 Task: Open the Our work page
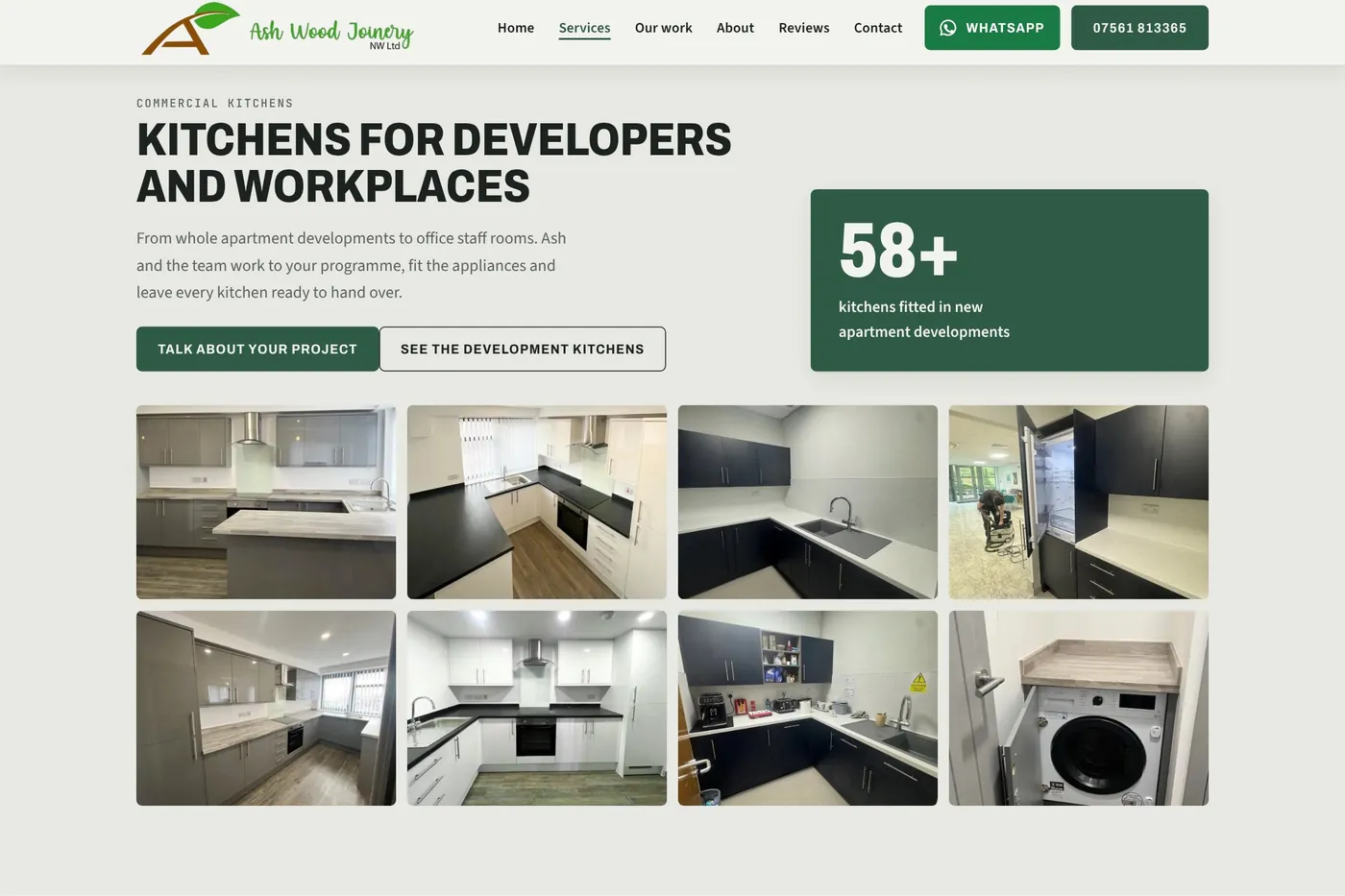click(663, 28)
